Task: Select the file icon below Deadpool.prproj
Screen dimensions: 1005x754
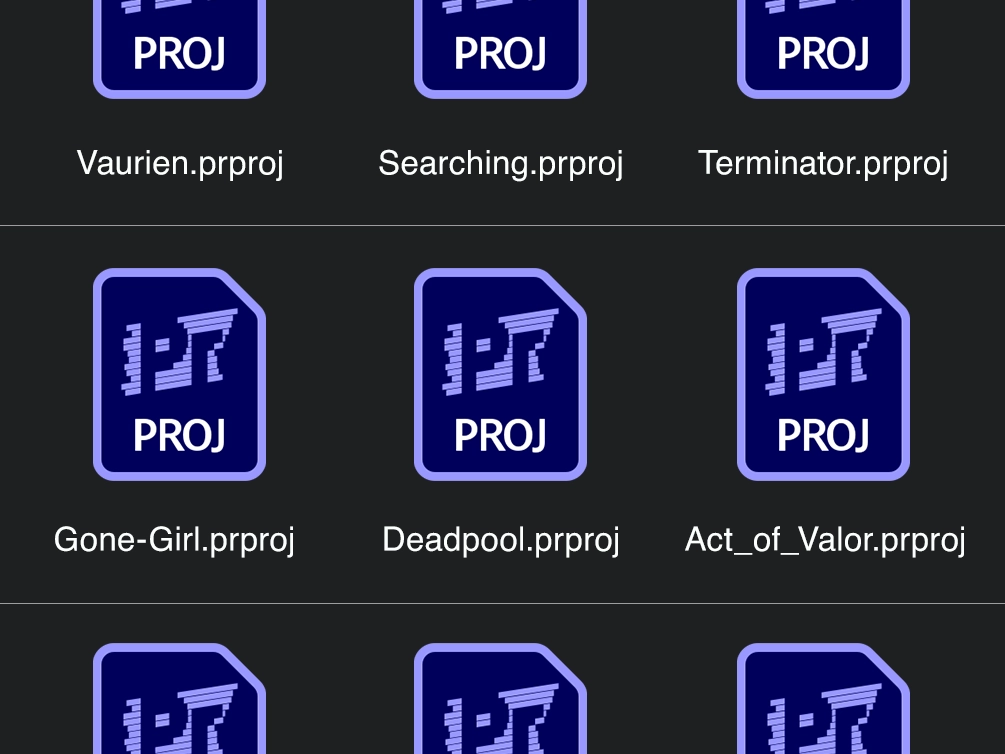Action: click(x=500, y=700)
